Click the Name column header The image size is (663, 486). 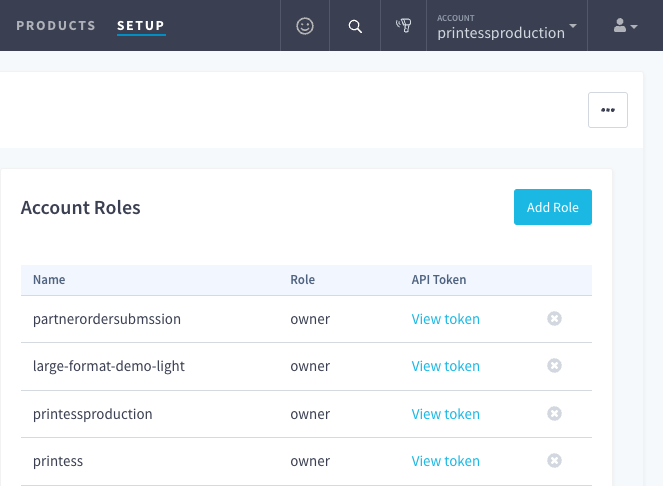pos(49,280)
